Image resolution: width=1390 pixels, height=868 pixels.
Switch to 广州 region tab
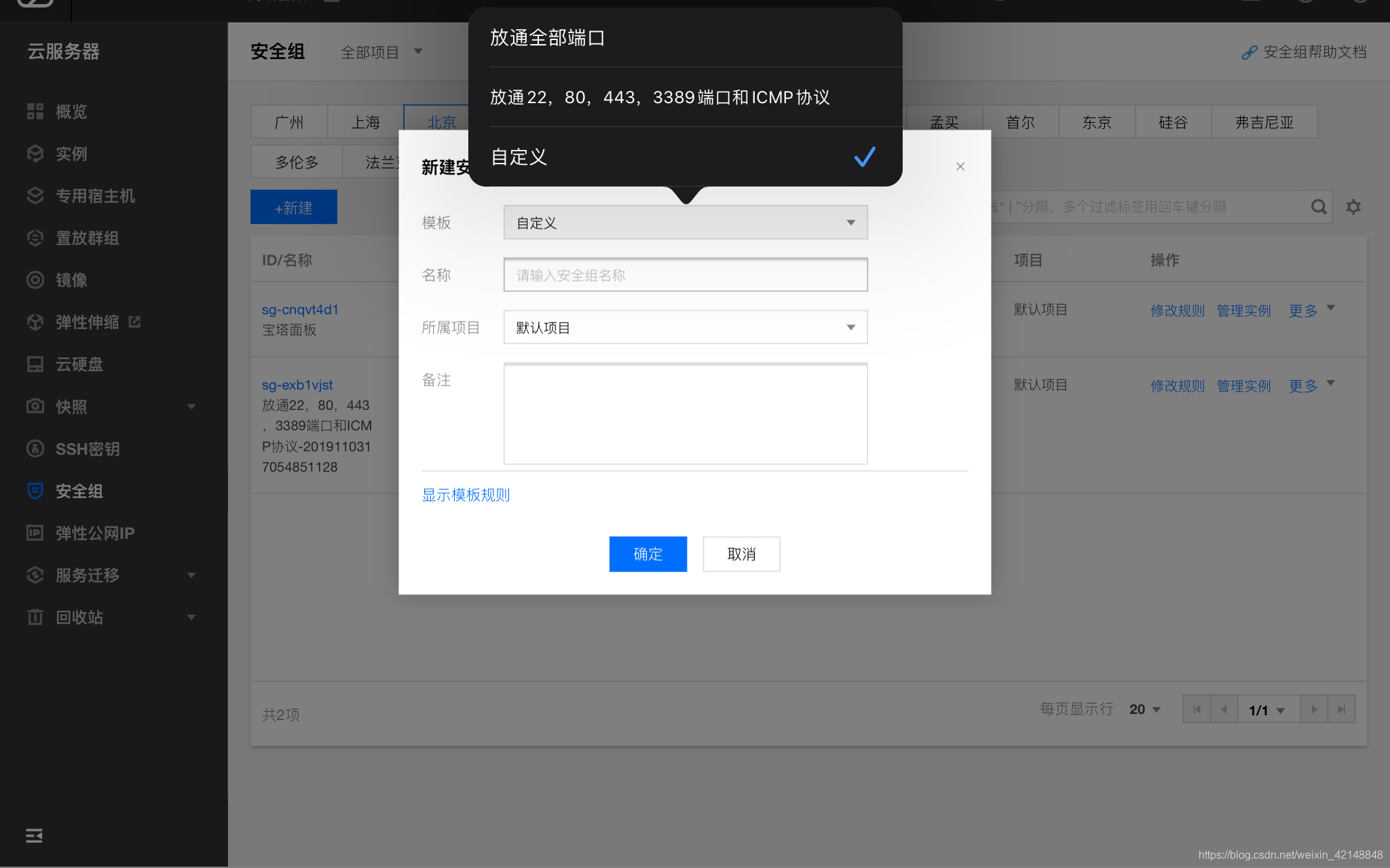pyautogui.click(x=289, y=122)
